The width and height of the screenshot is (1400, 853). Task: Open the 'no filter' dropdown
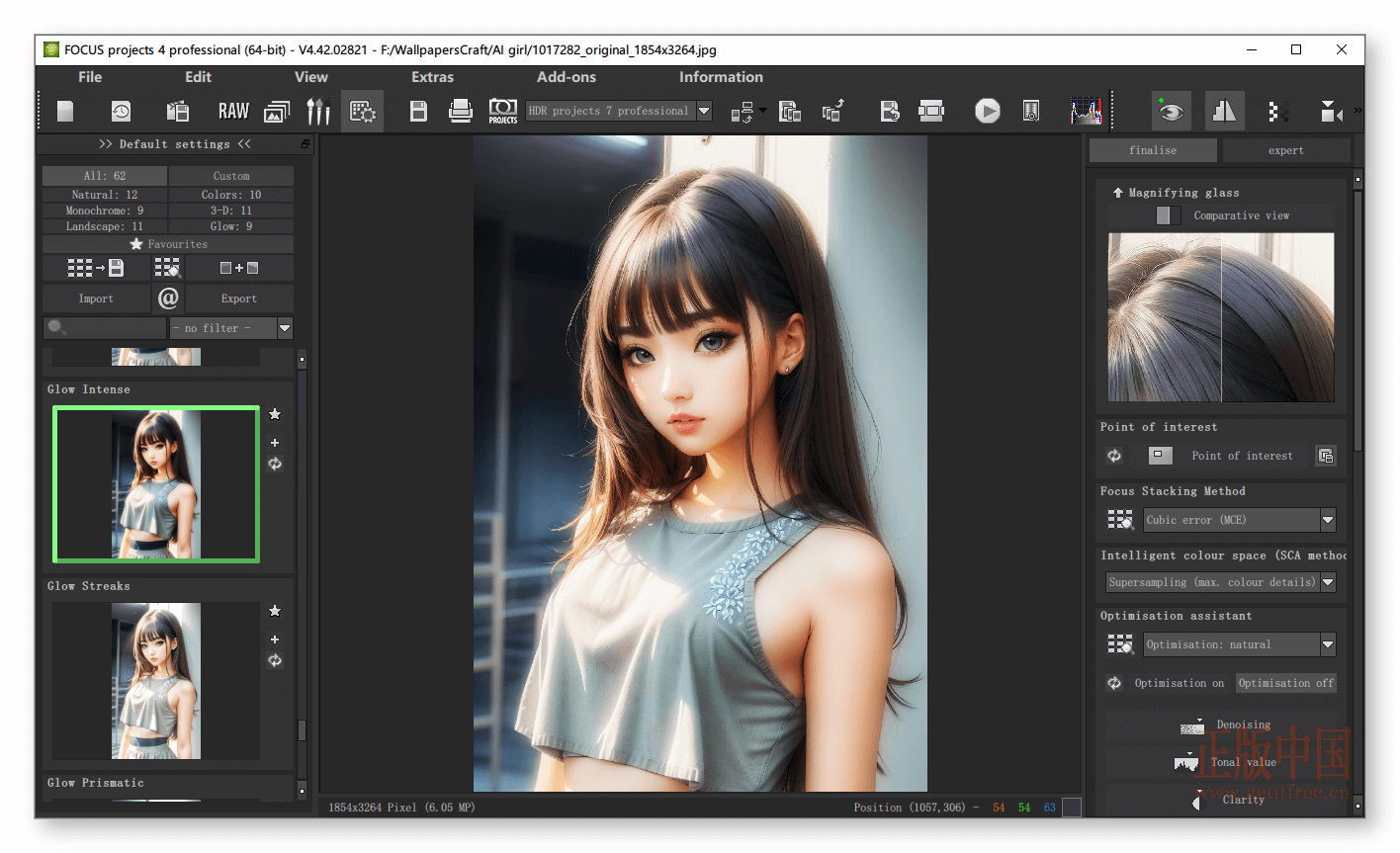click(231, 328)
